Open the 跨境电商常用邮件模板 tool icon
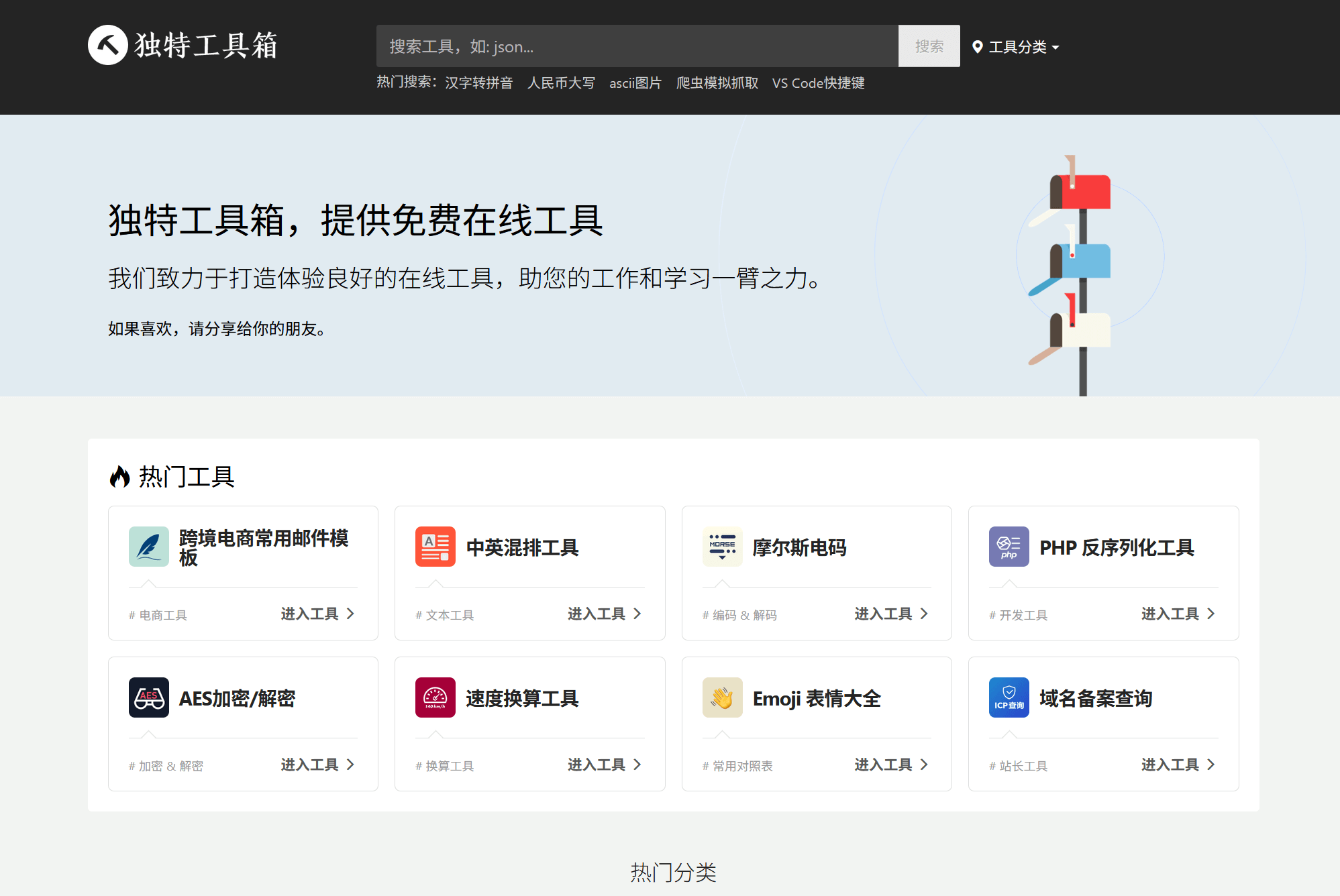The width and height of the screenshot is (1340, 896). point(148,547)
